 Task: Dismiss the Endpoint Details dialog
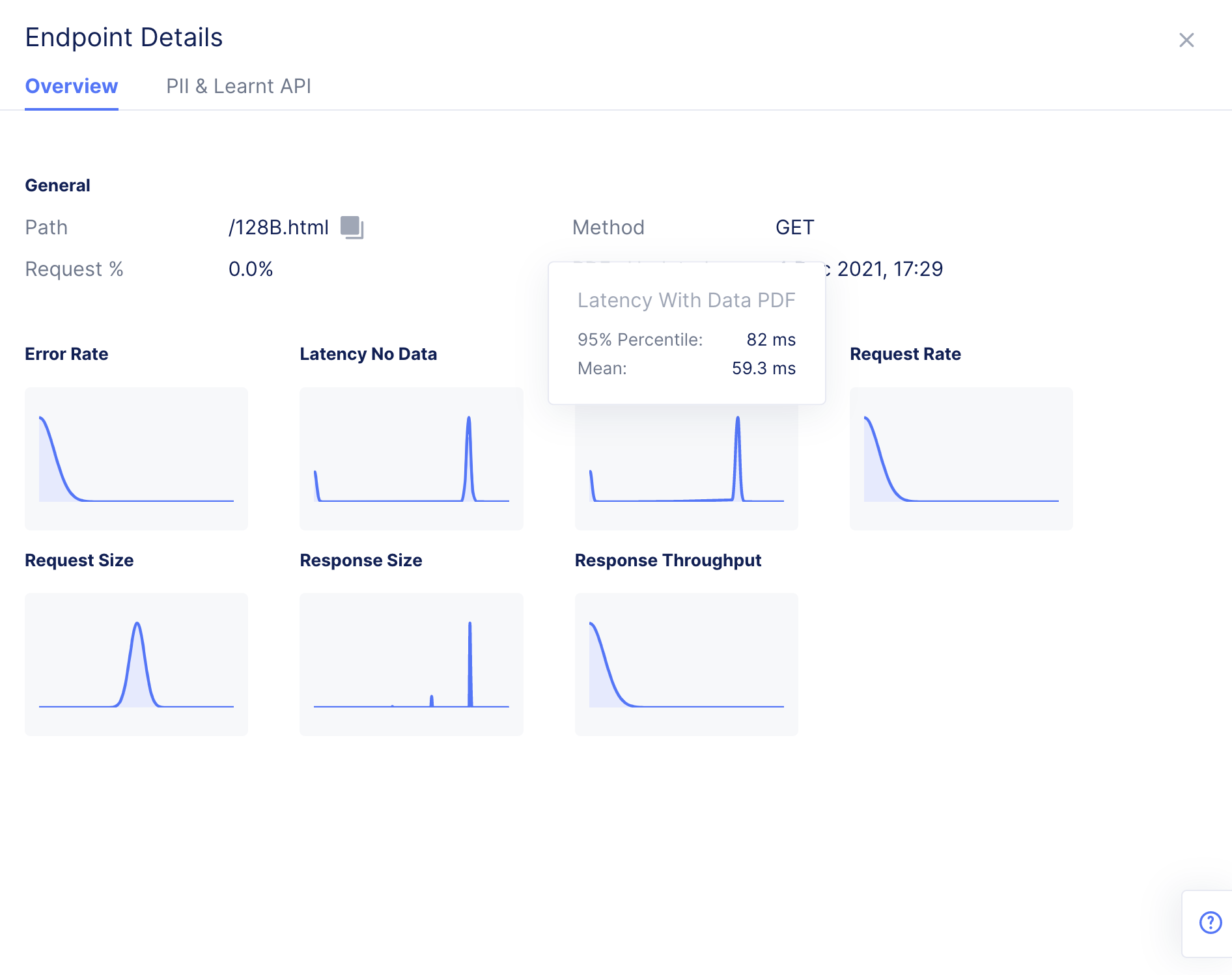click(1186, 40)
